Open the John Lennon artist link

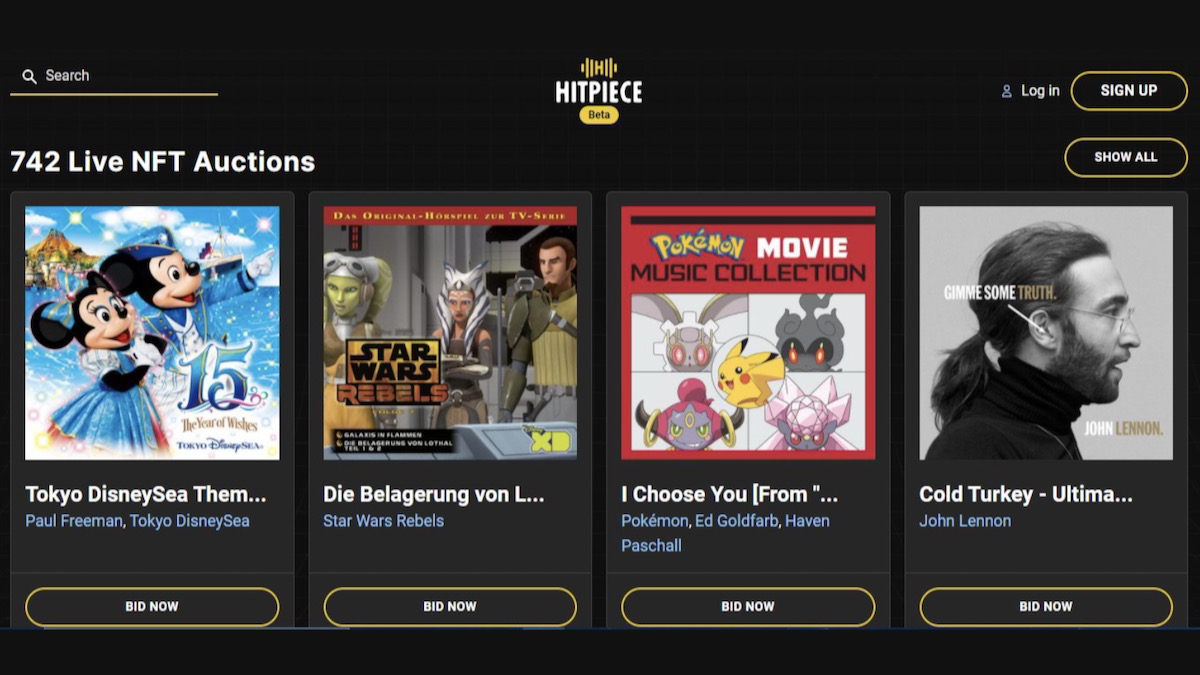[x=965, y=521]
